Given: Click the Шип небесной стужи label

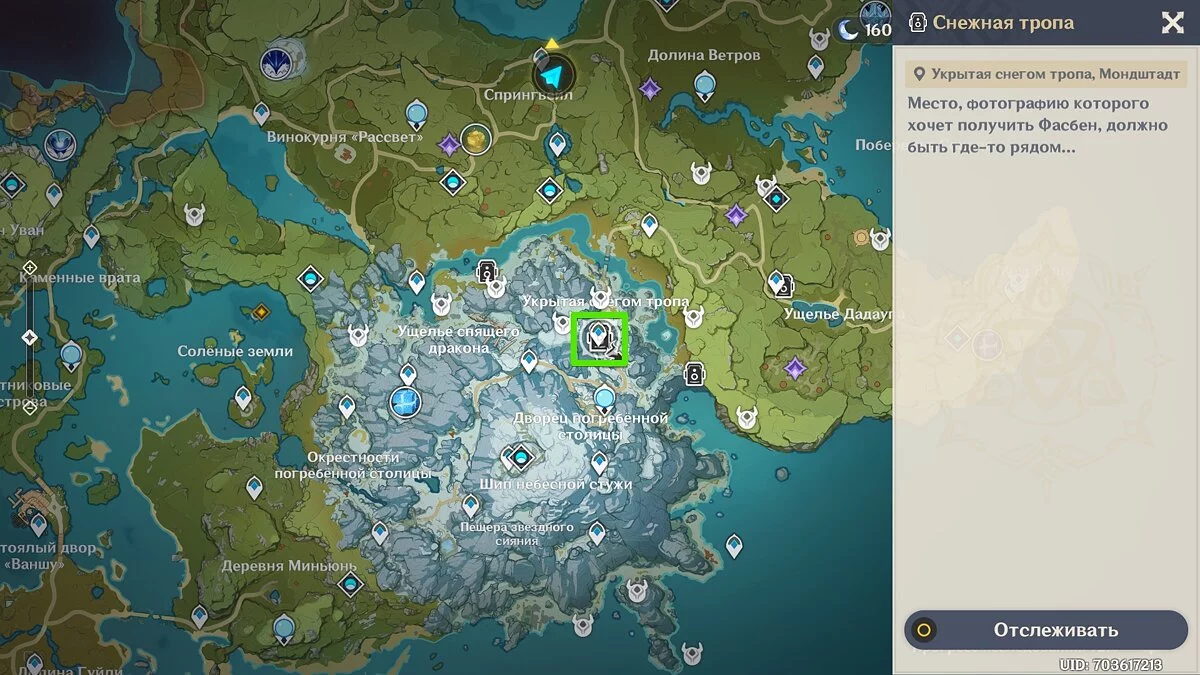Looking at the screenshot, I should pos(556,484).
